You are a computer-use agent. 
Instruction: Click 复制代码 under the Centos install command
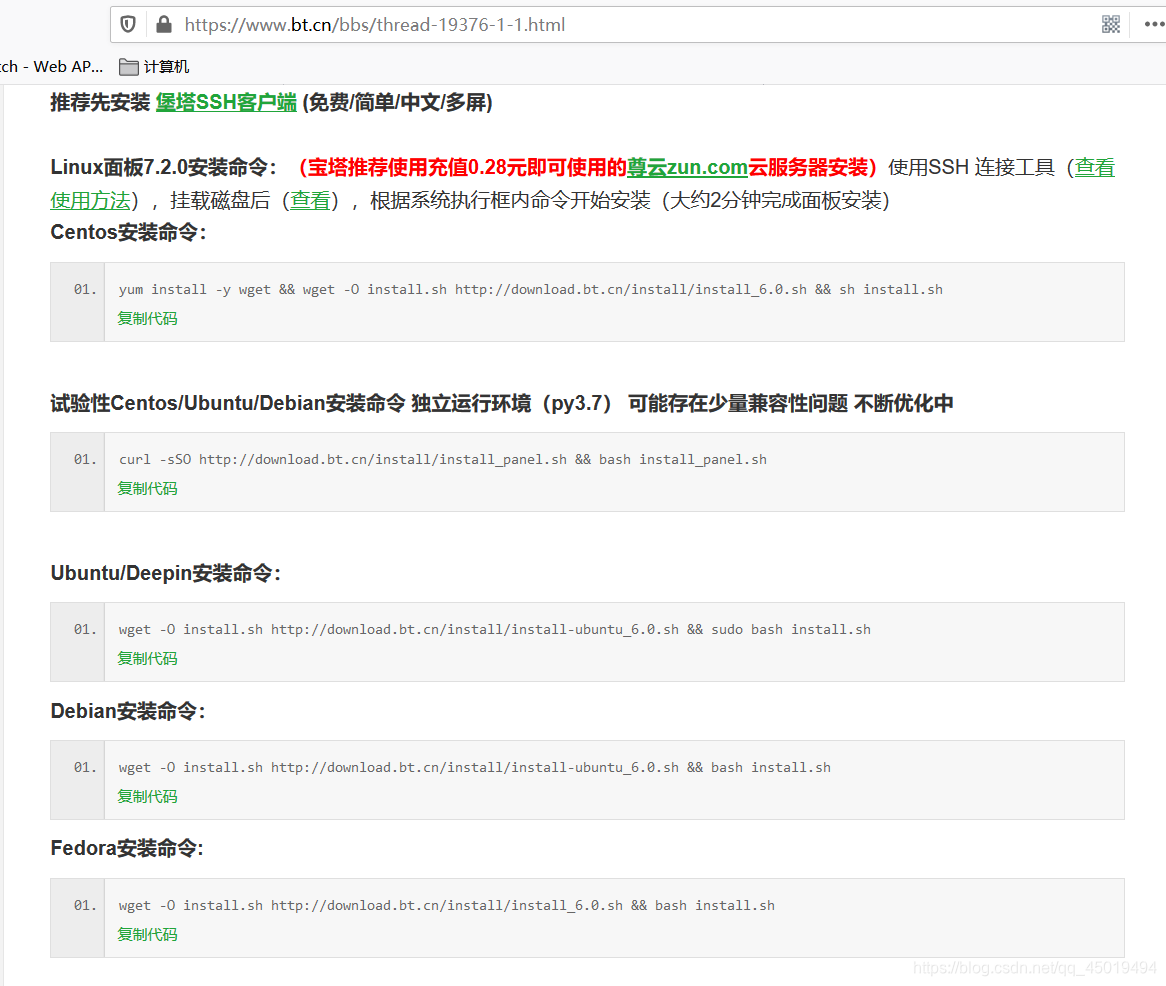pos(146,318)
